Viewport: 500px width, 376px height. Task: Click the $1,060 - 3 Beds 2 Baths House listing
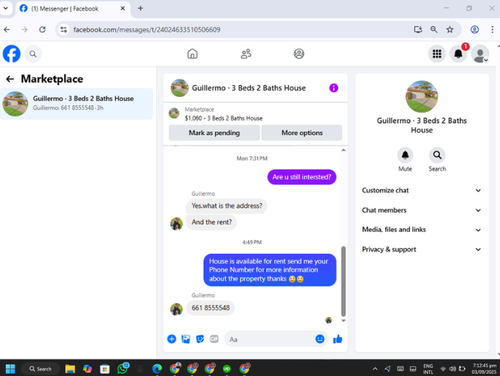pyautogui.click(x=223, y=118)
